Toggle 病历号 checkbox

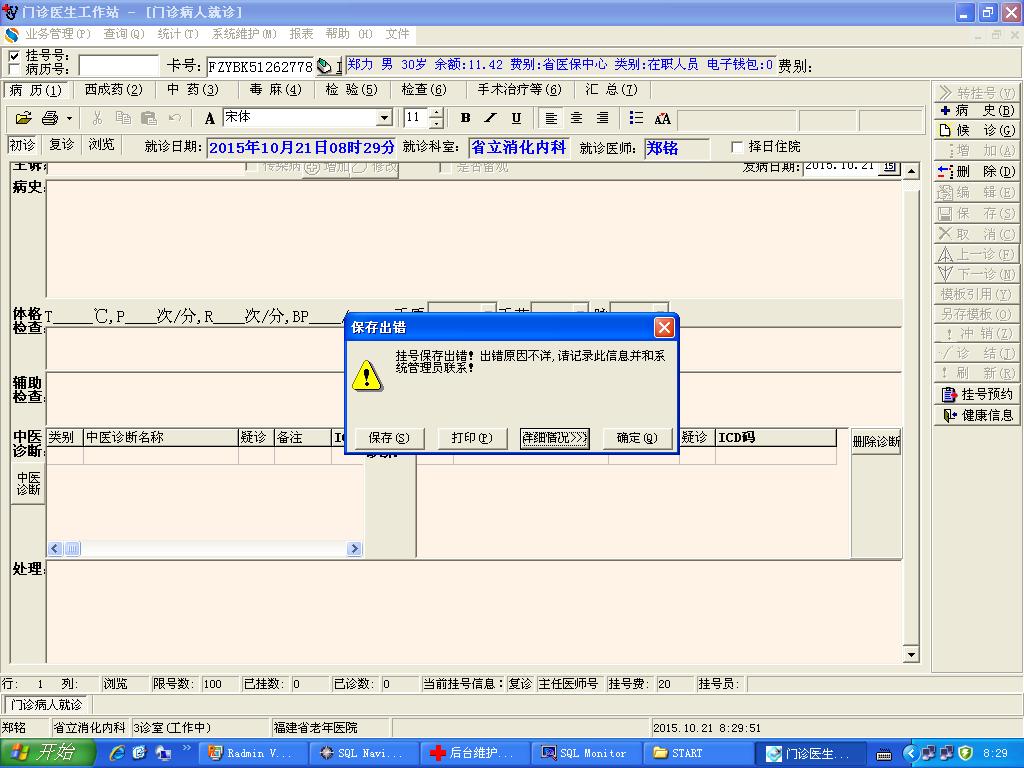point(14,69)
